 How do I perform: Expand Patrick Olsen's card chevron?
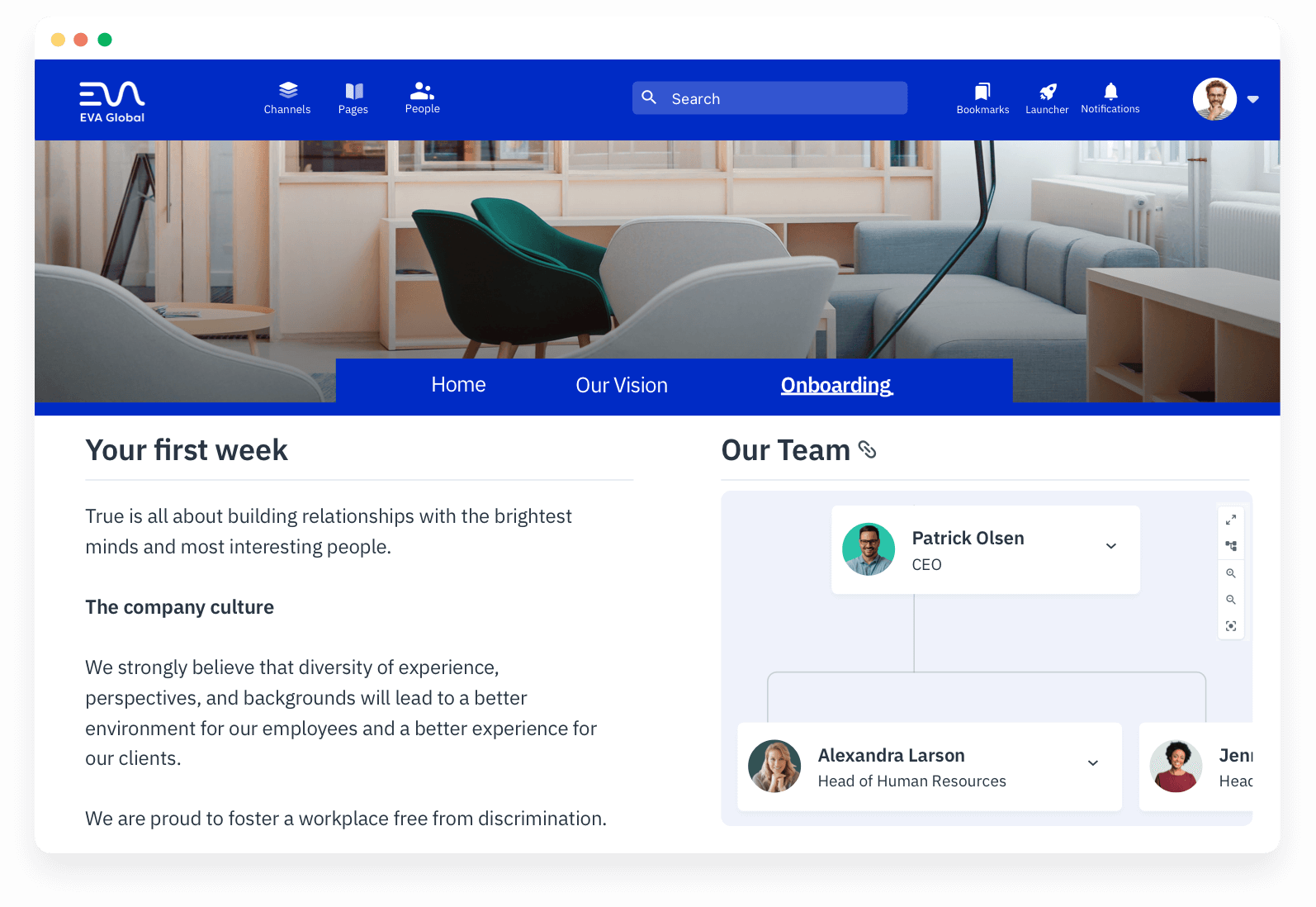(x=1111, y=546)
